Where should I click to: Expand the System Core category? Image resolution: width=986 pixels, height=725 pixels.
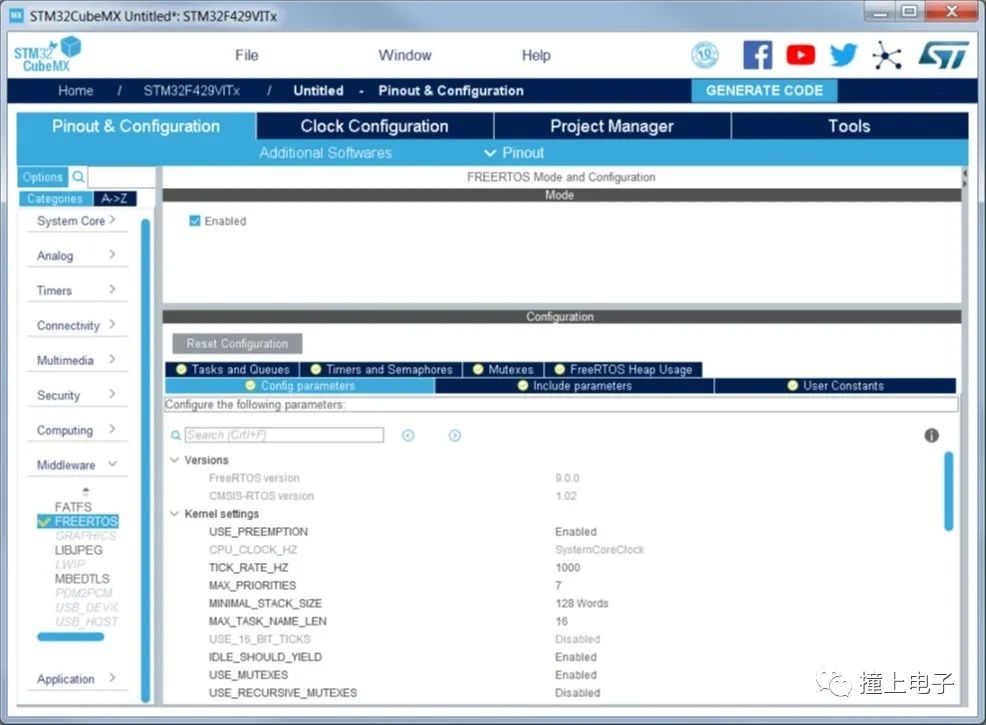(x=77, y=221)
